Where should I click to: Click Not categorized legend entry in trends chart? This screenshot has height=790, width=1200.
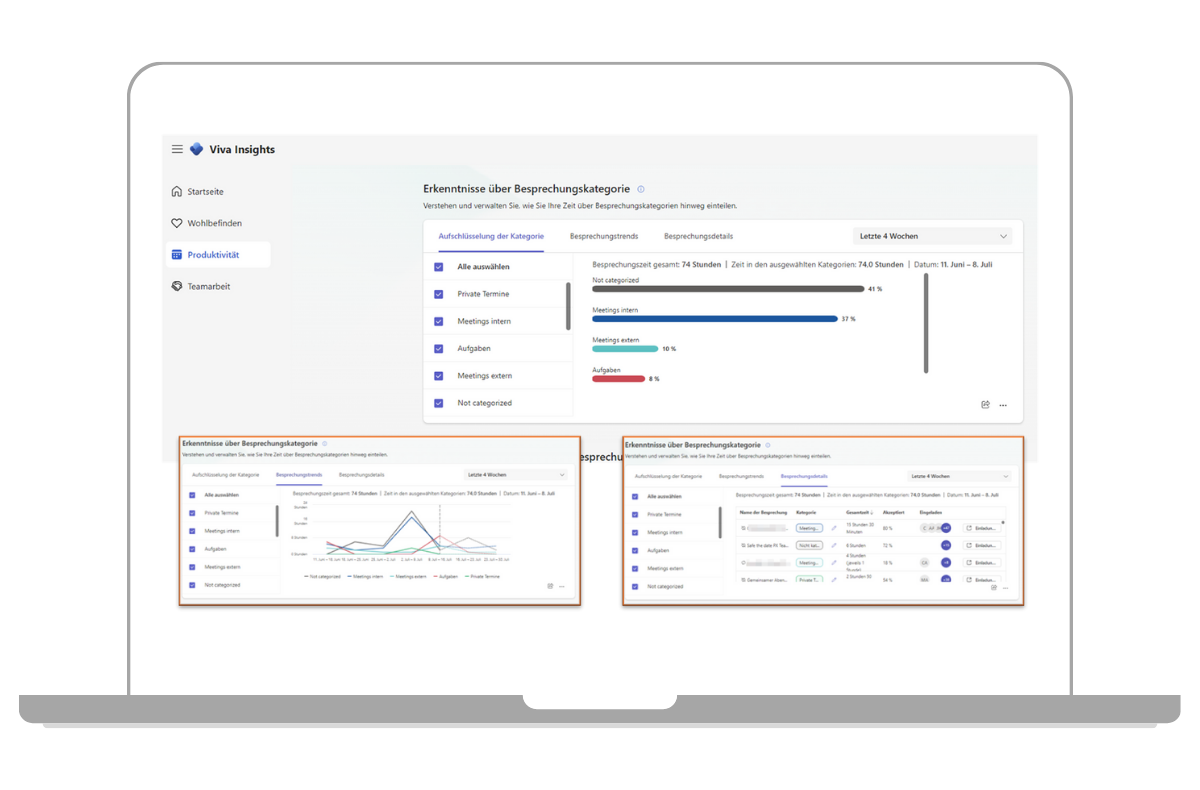[322, 577]
